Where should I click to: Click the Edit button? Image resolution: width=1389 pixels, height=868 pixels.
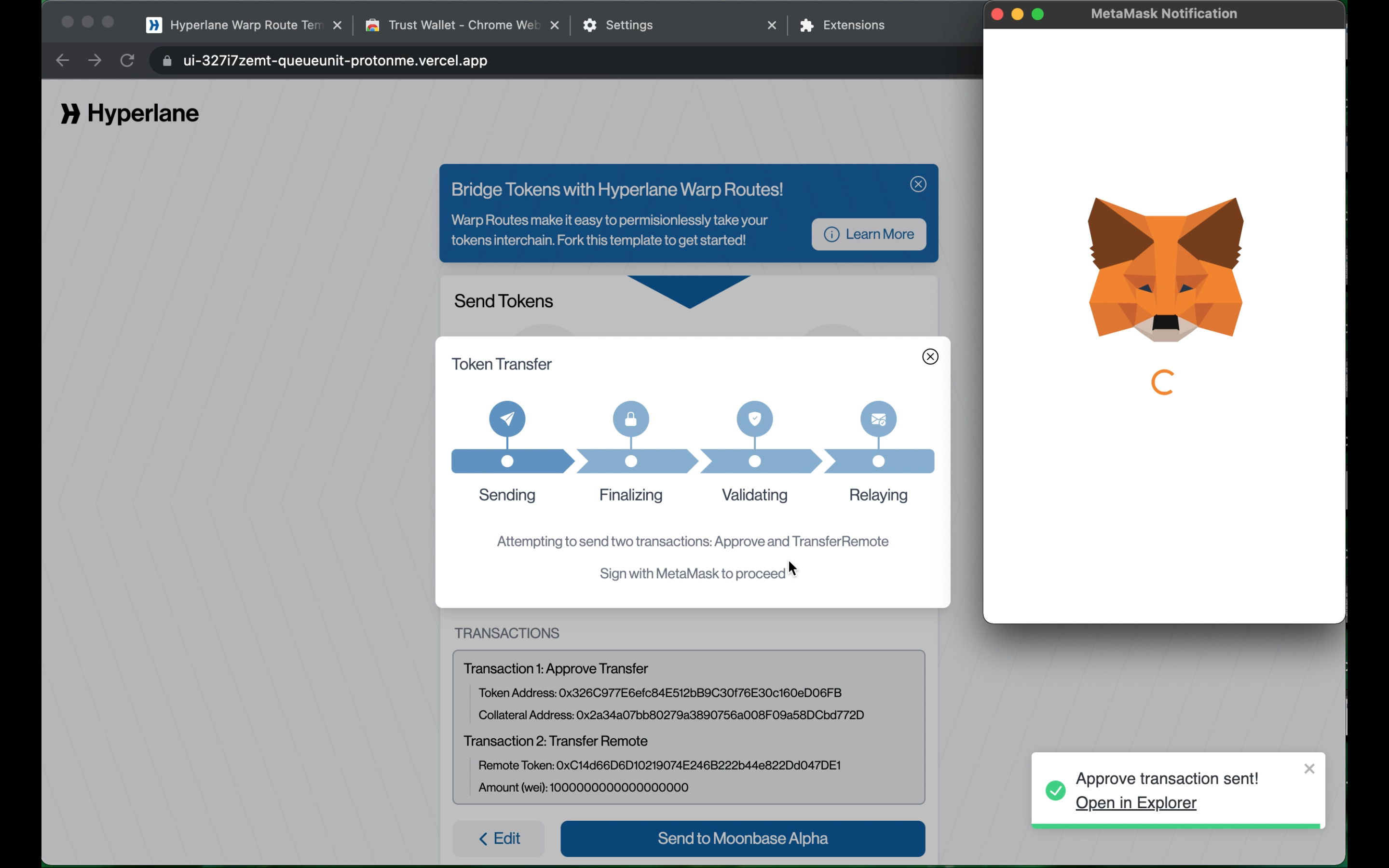[x=499, y=839]
